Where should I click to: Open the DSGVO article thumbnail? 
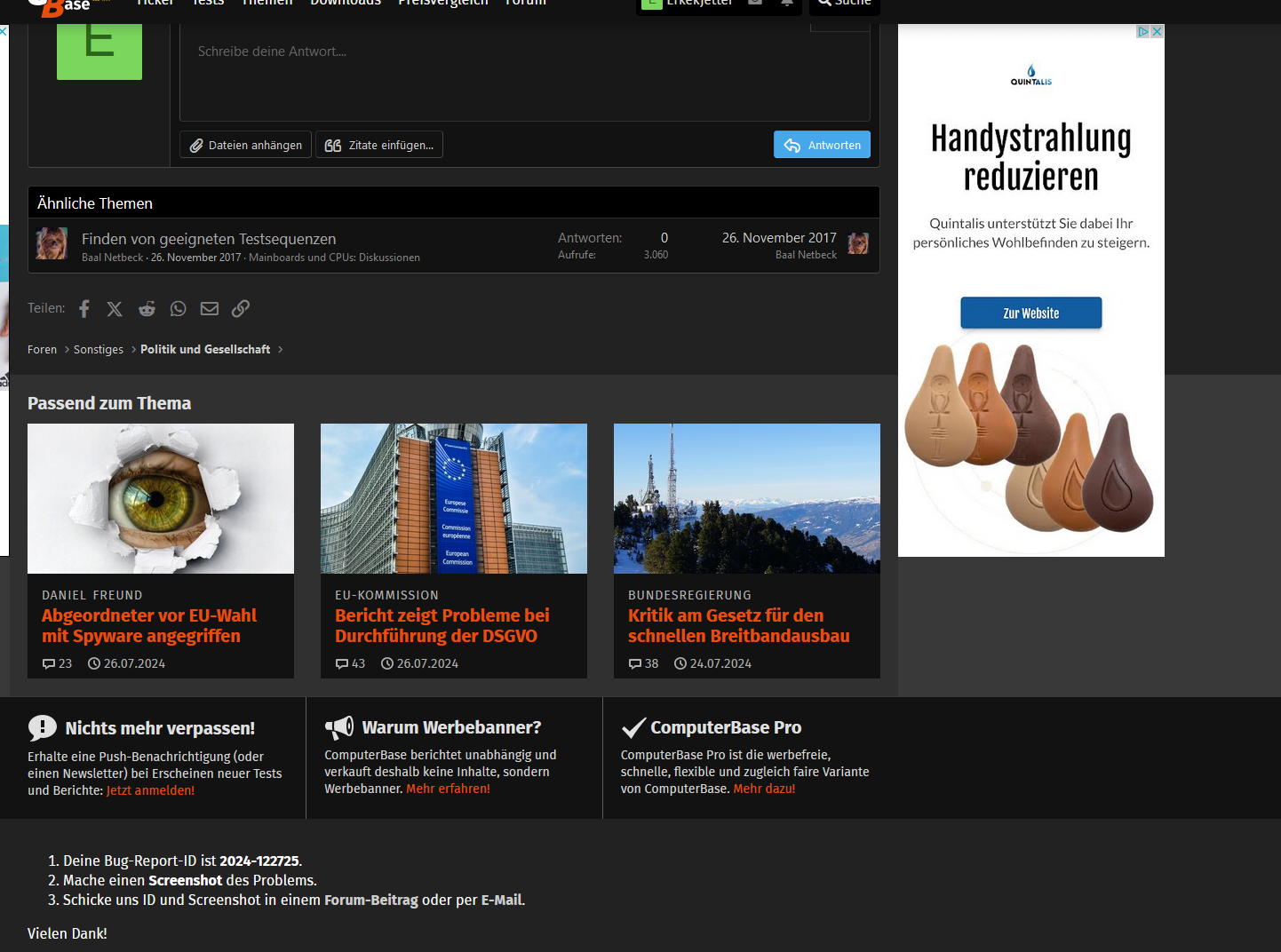click(453, 498)
